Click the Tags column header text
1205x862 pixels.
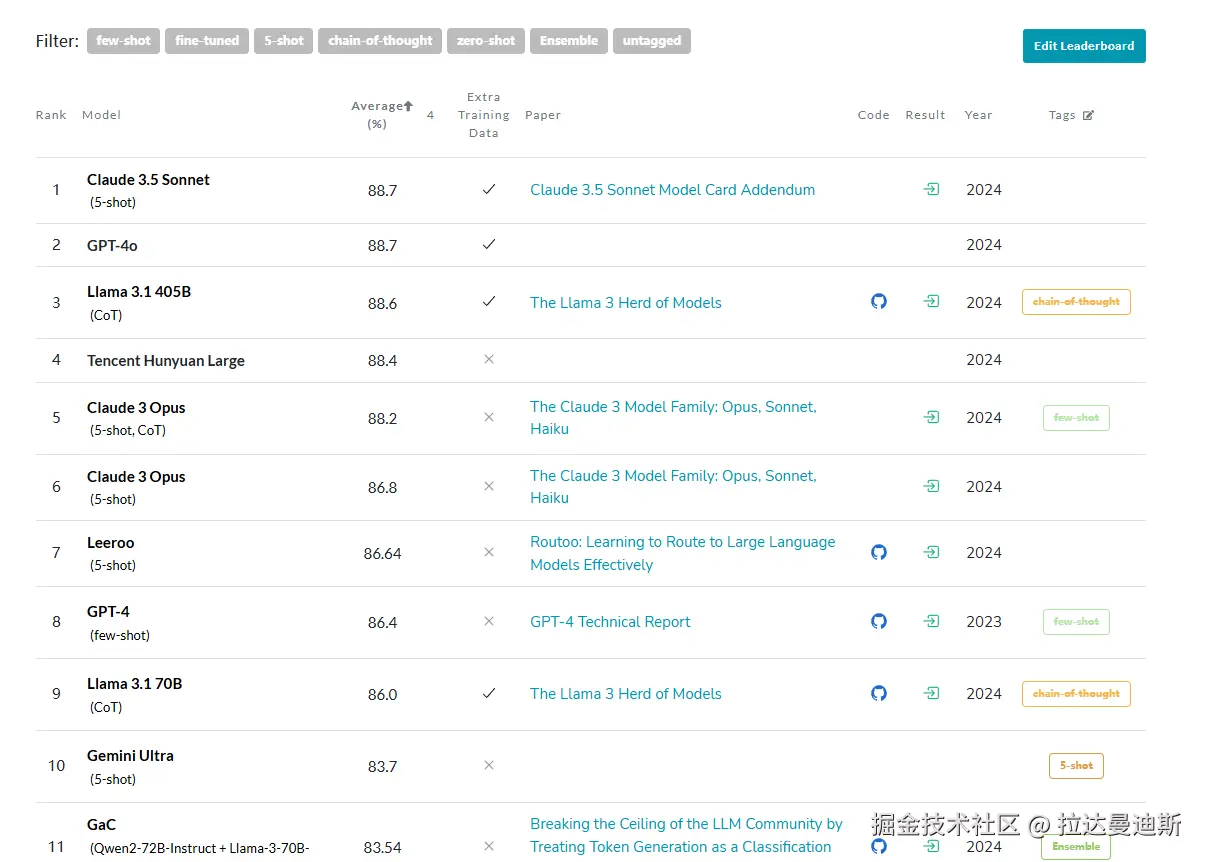[x=1062, y=115]
